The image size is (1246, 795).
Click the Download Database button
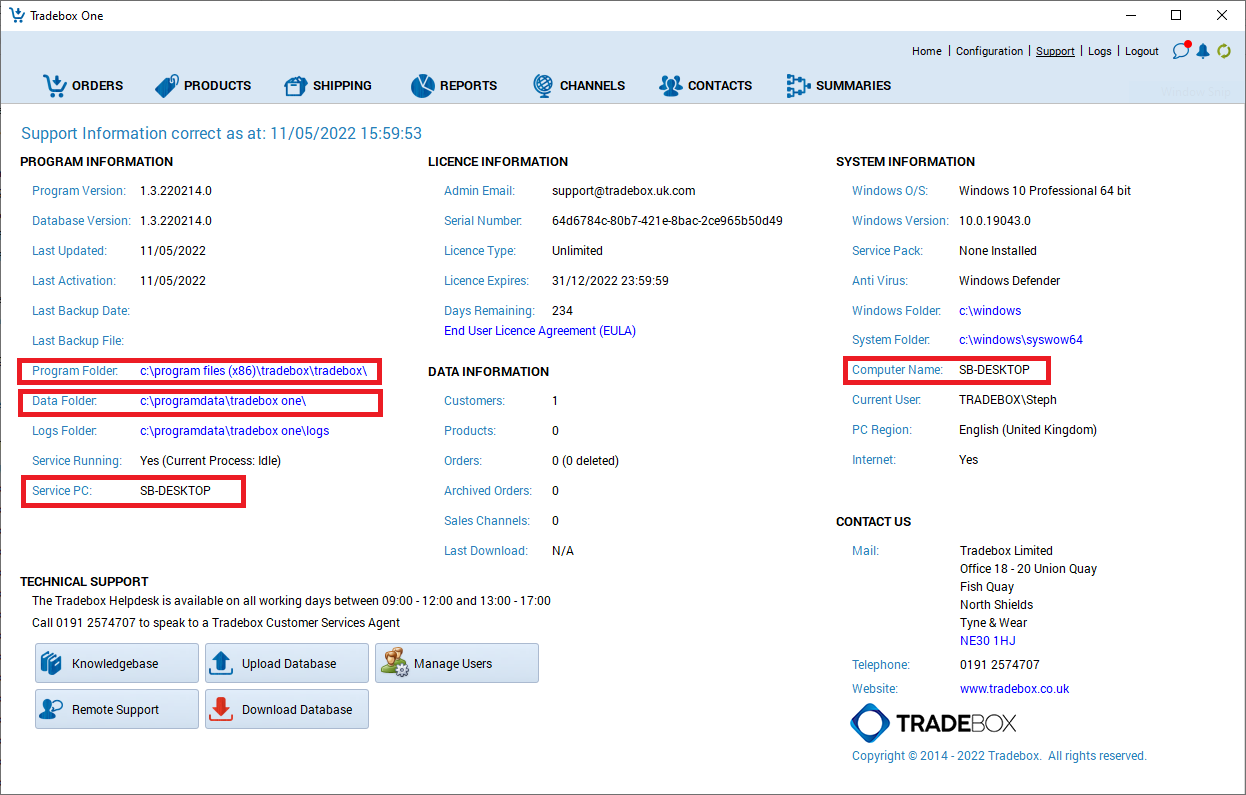[286, 709]
